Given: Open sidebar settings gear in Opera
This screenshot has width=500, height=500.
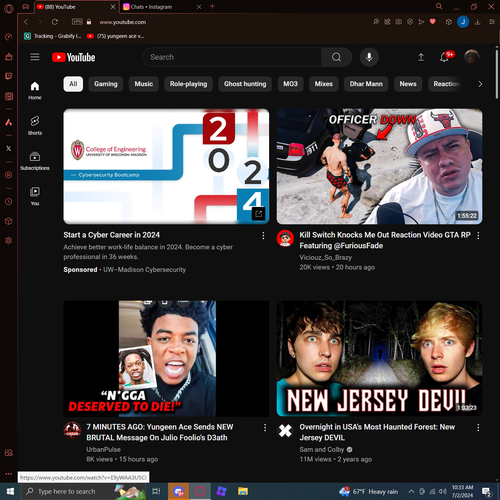Looking at the screenshot, I should coord(9,240).
